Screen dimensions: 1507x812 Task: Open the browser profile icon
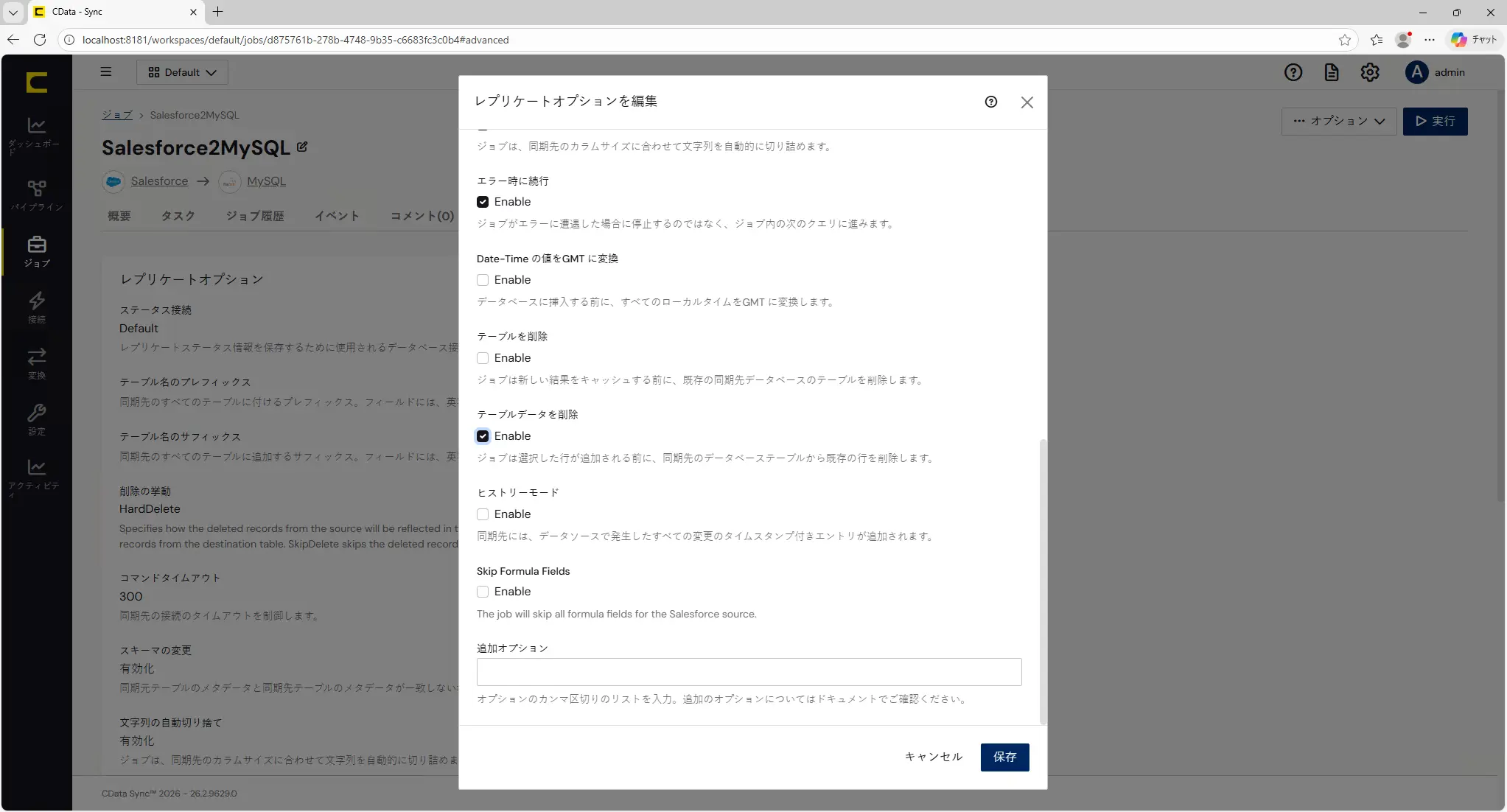click(1403, 40)
